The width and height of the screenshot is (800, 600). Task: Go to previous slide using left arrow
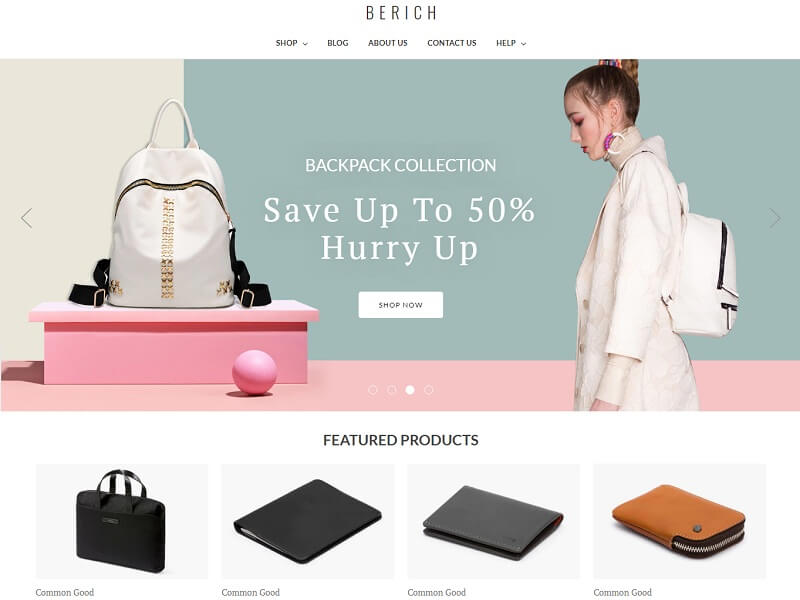click(x=27, y=218)
